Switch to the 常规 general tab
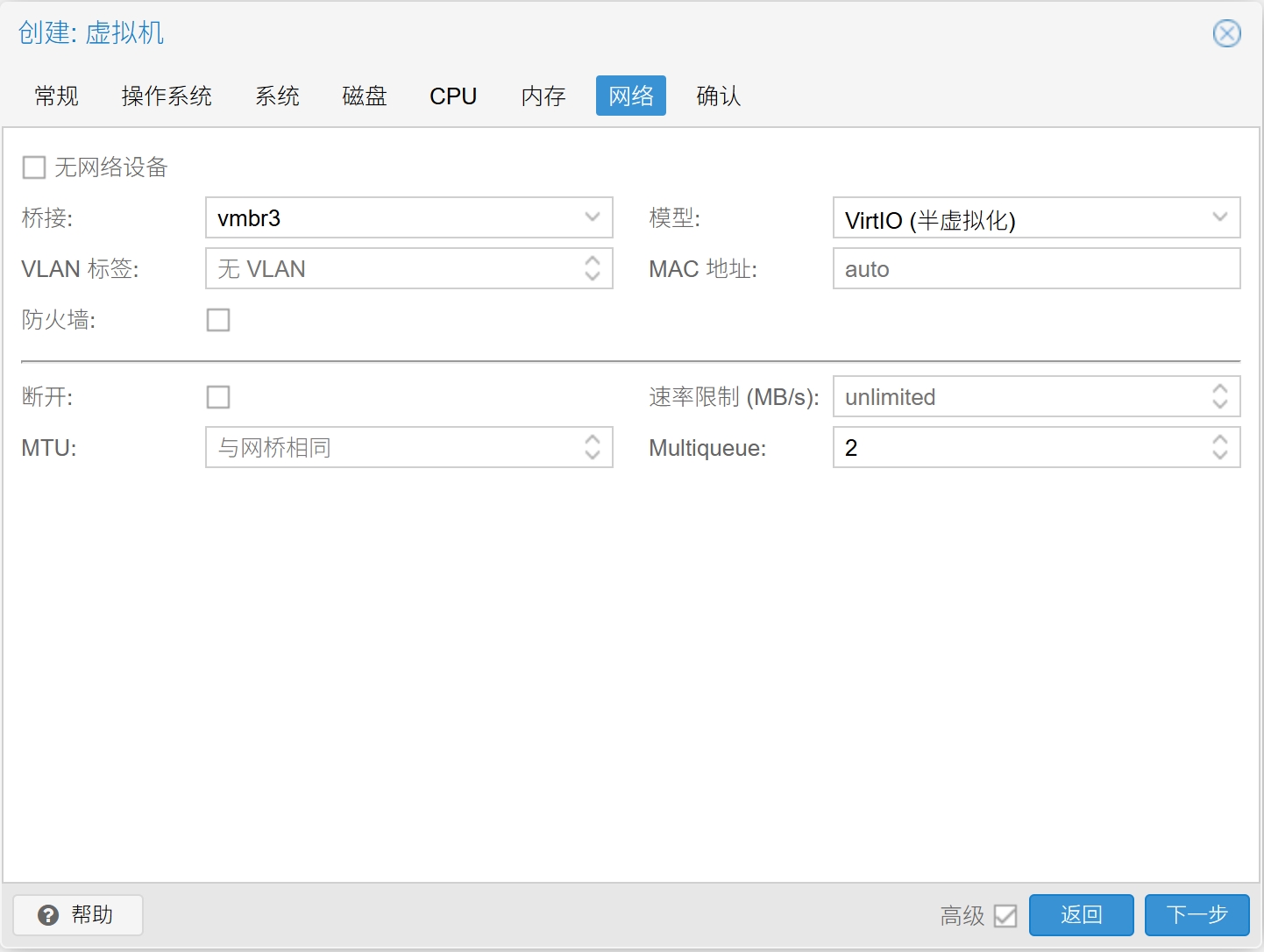This screenshot has width=1264, height=952. tap(57, 96)
